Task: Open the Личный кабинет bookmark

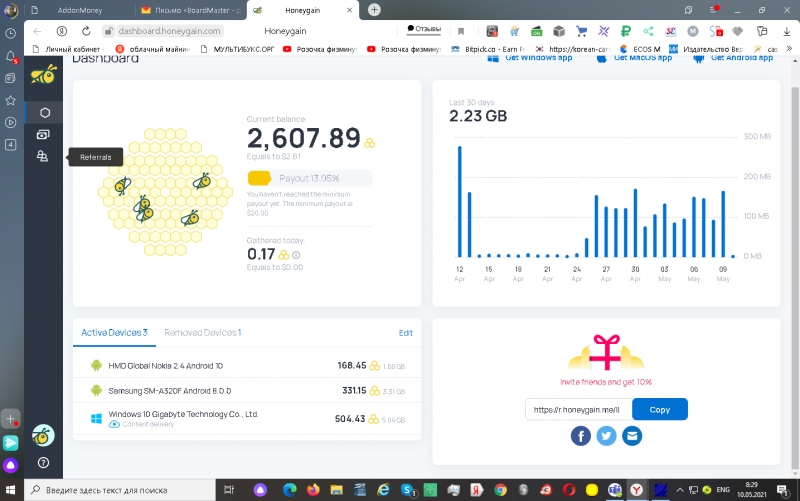Action: 68,49
